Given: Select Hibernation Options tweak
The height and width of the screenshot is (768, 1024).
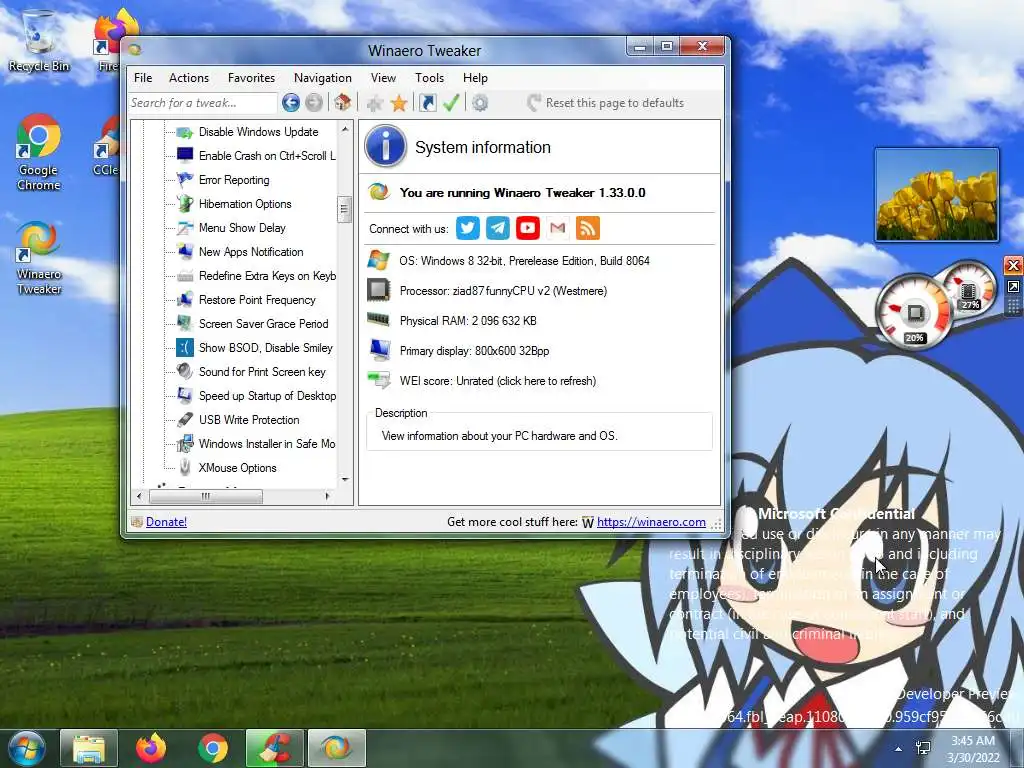Looking at the screenshot, I should point(245,204).
